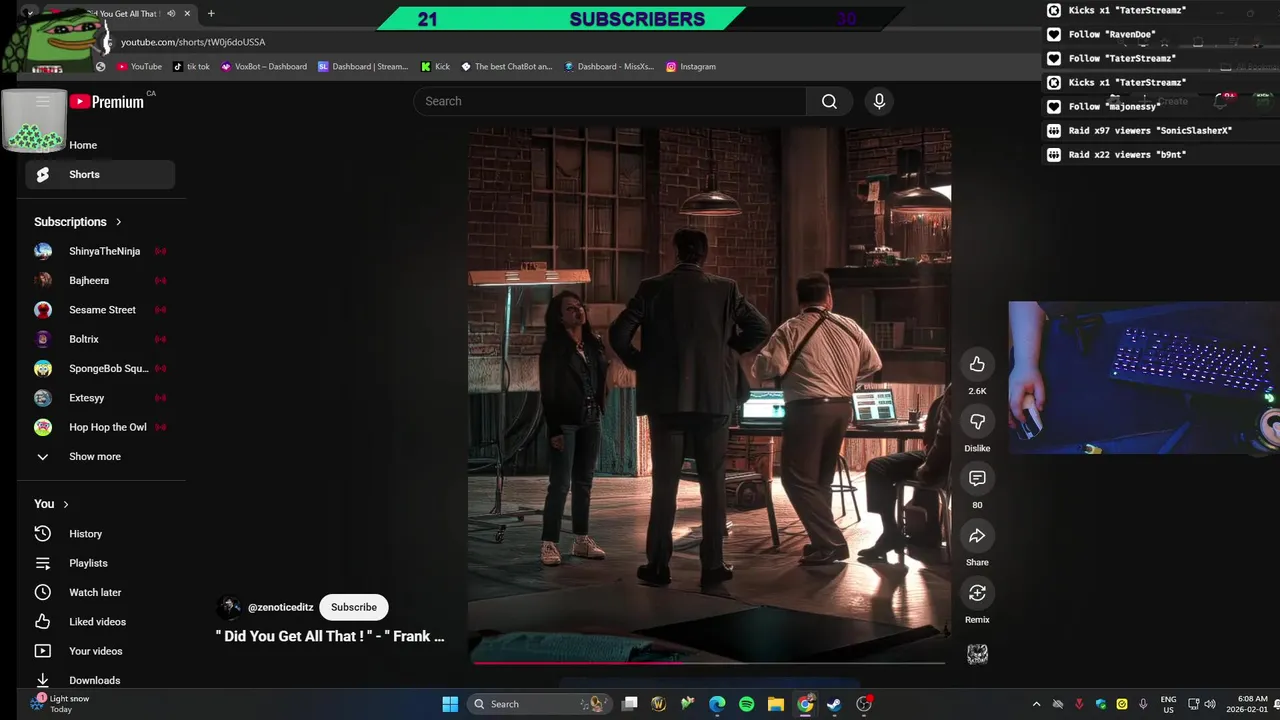Click the Short title 'Did You Get All That'
This screenshot has width=1280, height=720.
(330, 636)
